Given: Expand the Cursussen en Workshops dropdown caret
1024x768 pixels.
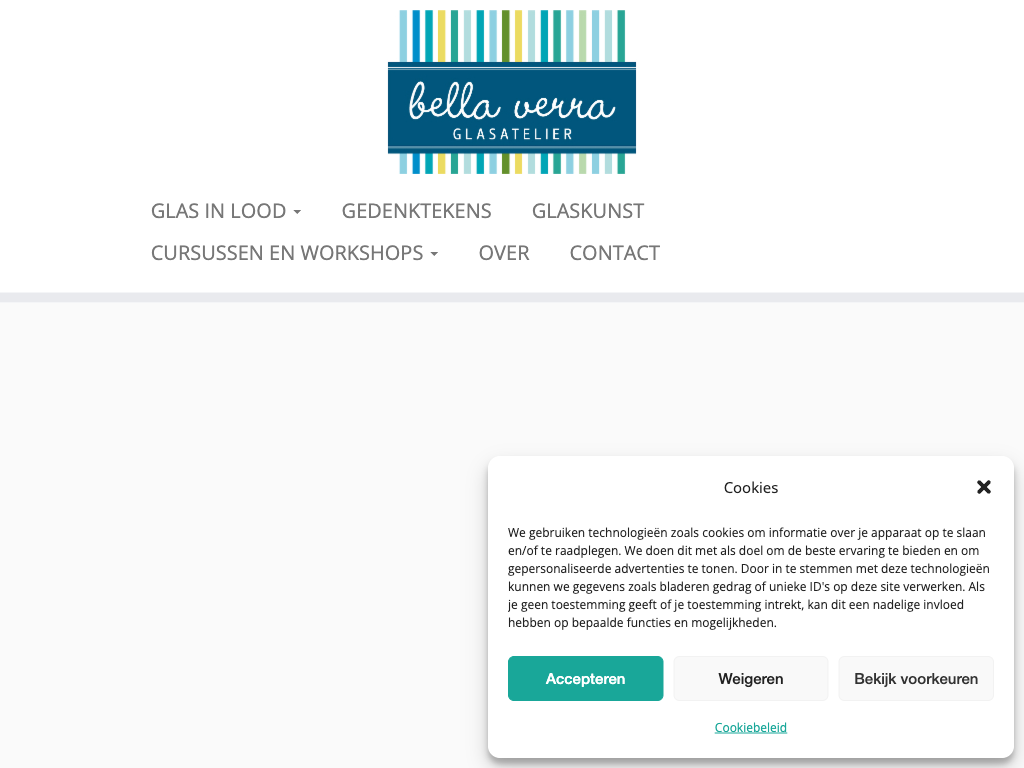Looking at the screenshot, I should click(x=434, y=254).
